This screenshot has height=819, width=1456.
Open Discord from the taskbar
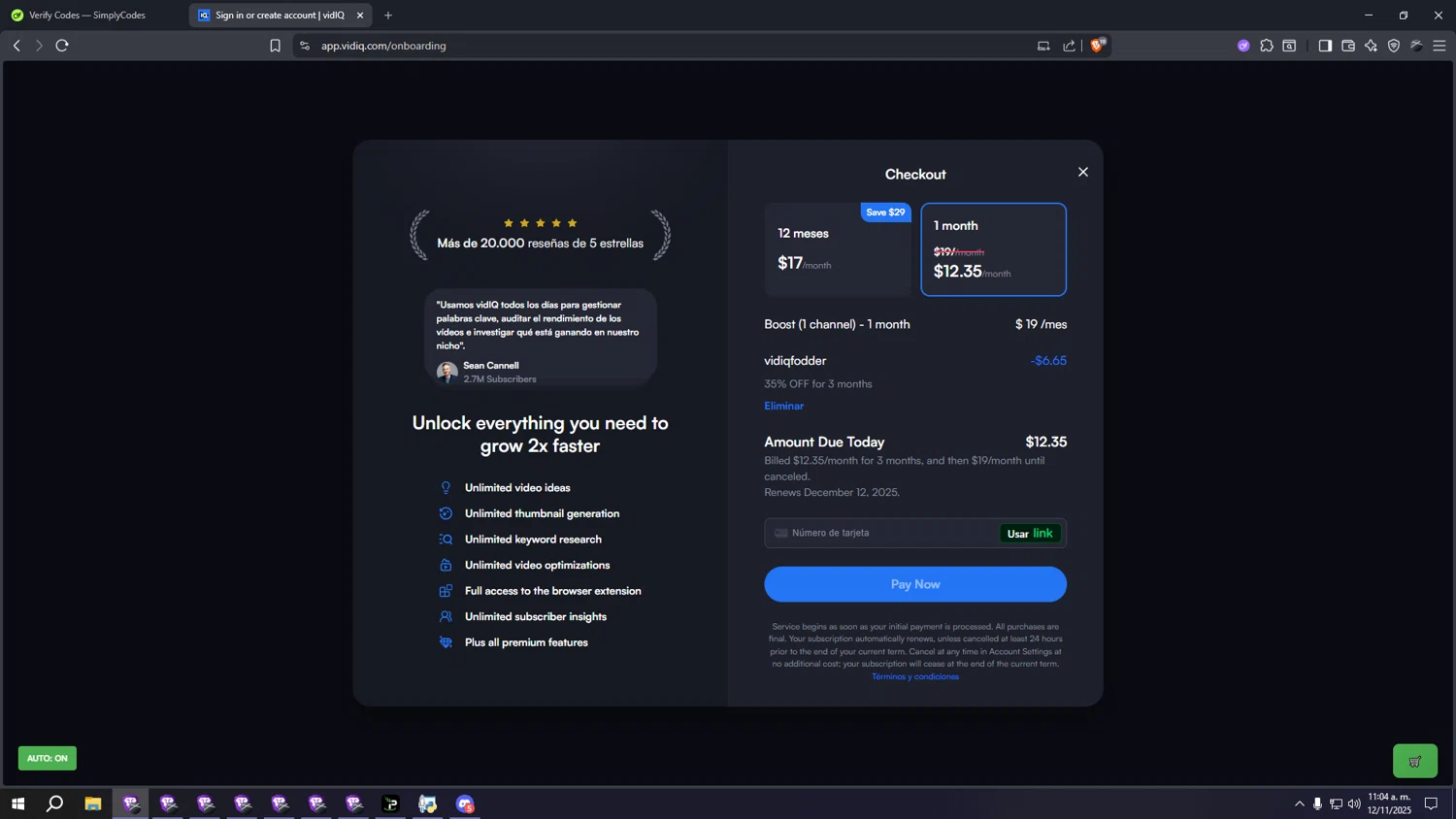[x=465, y=803]
